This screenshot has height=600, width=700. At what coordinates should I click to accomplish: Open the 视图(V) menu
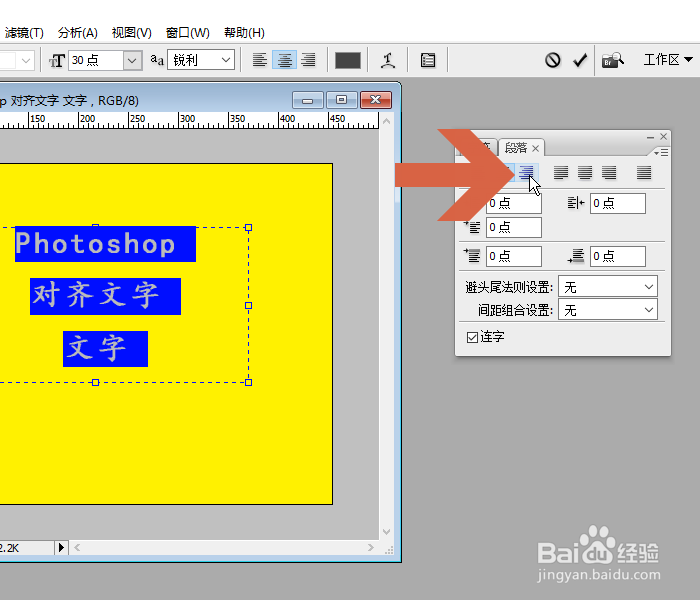click(x=132, y=33)
